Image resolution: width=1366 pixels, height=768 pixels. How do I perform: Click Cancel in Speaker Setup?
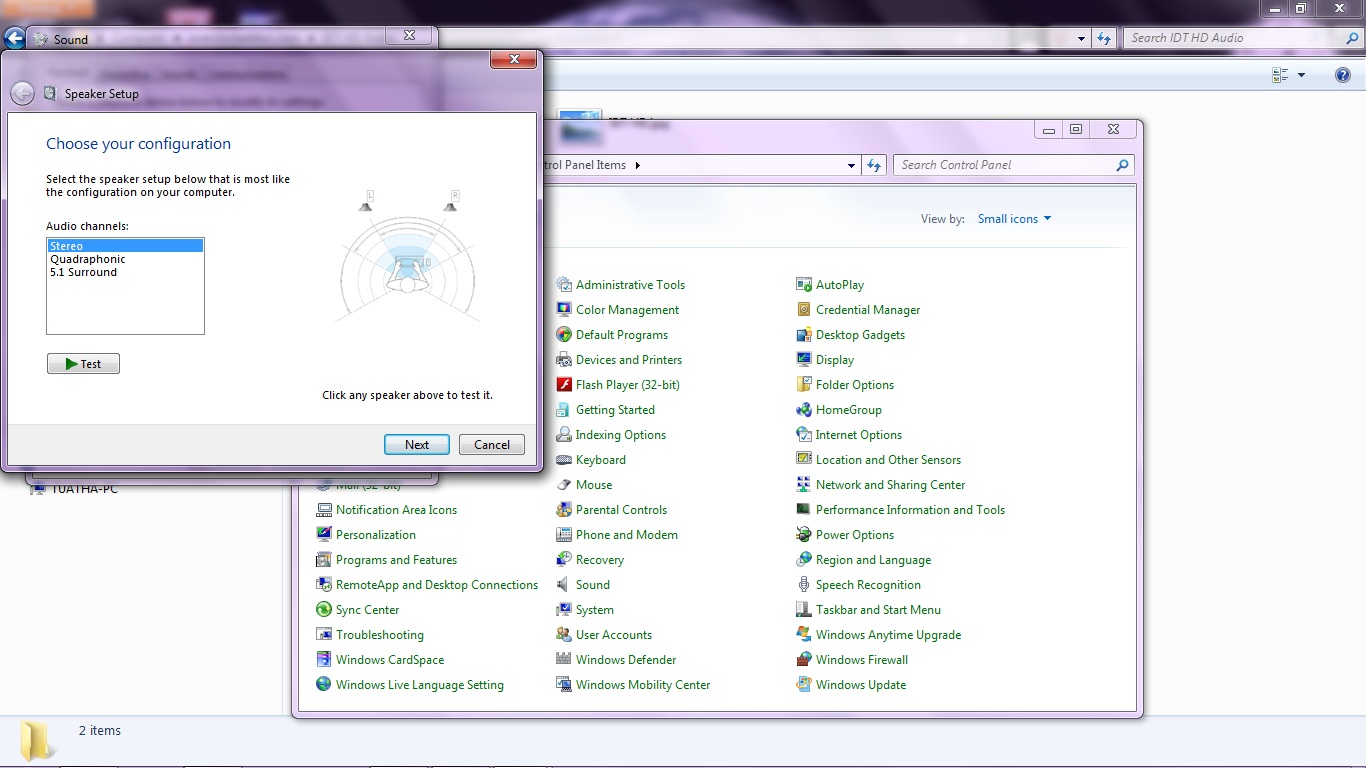(x=492, y=445)
